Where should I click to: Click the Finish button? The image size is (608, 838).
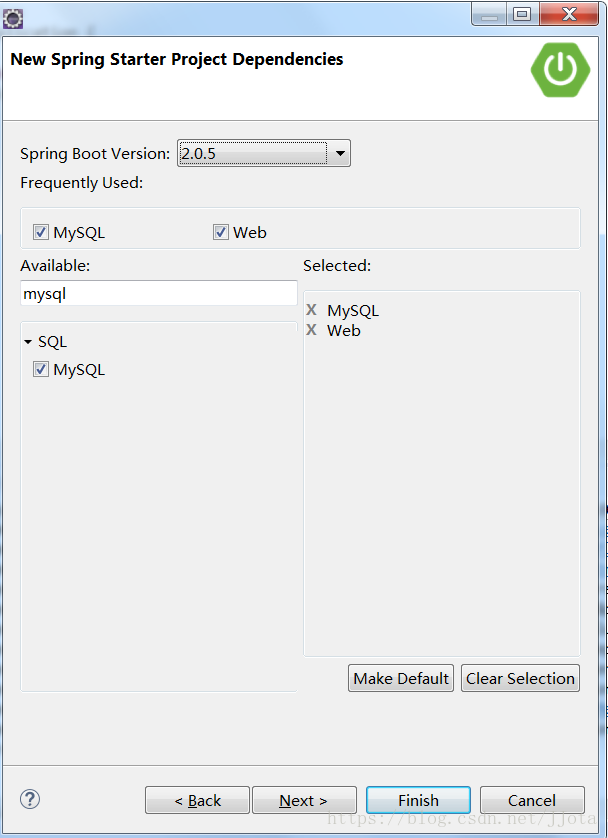418,800
